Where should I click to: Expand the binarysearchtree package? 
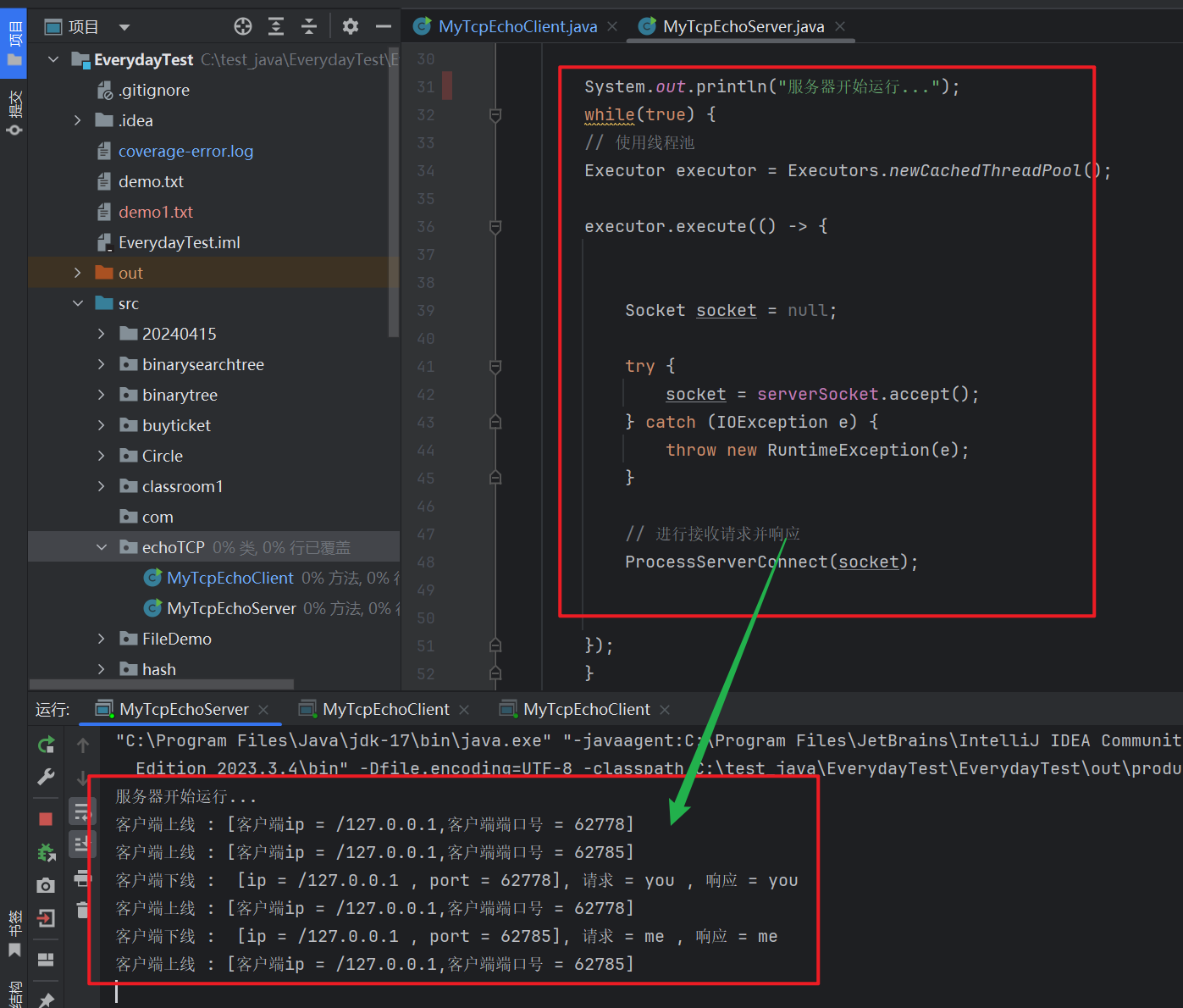pos(102,364)
